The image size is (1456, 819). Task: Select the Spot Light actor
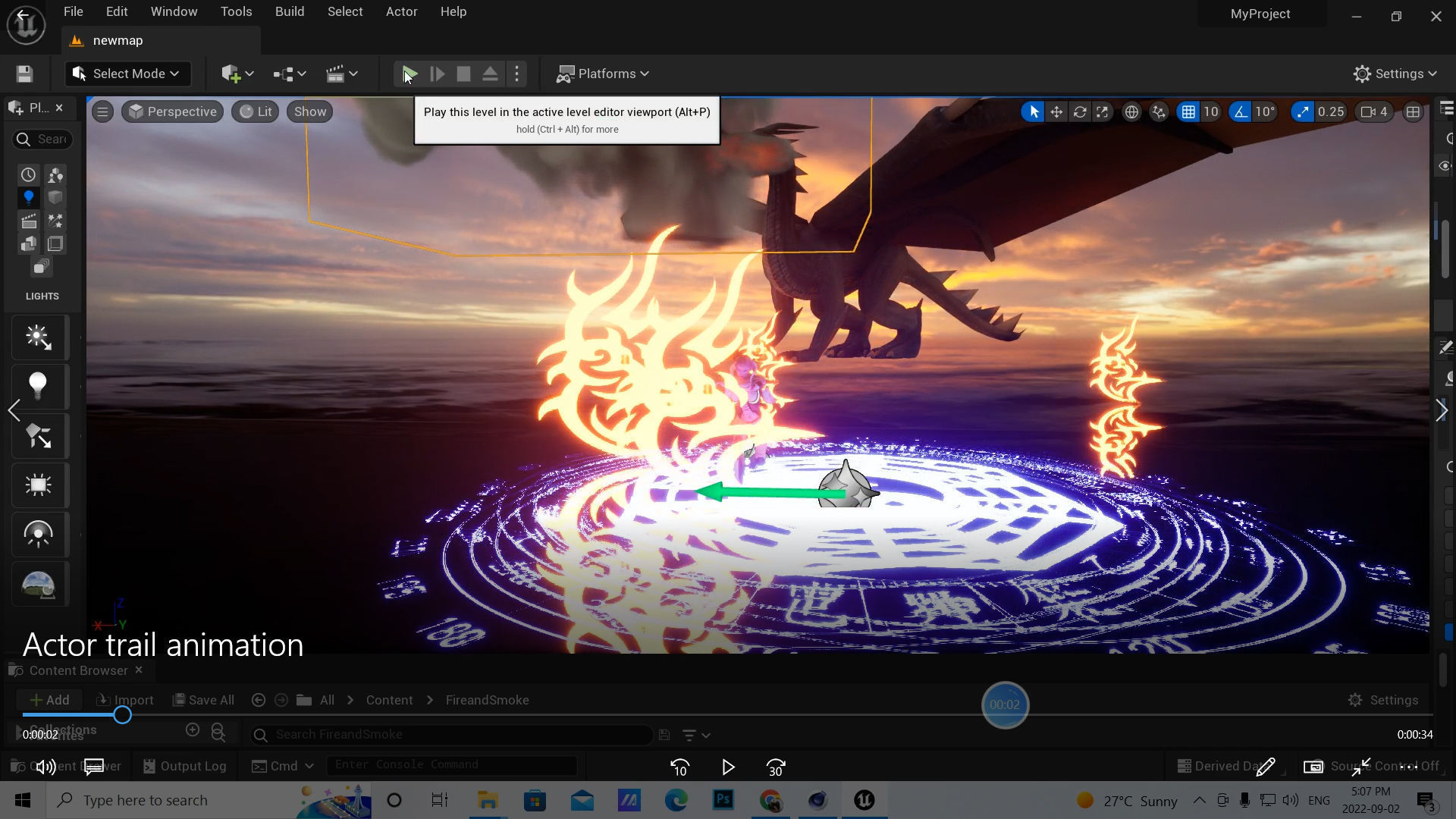click(x=39, y=435)
